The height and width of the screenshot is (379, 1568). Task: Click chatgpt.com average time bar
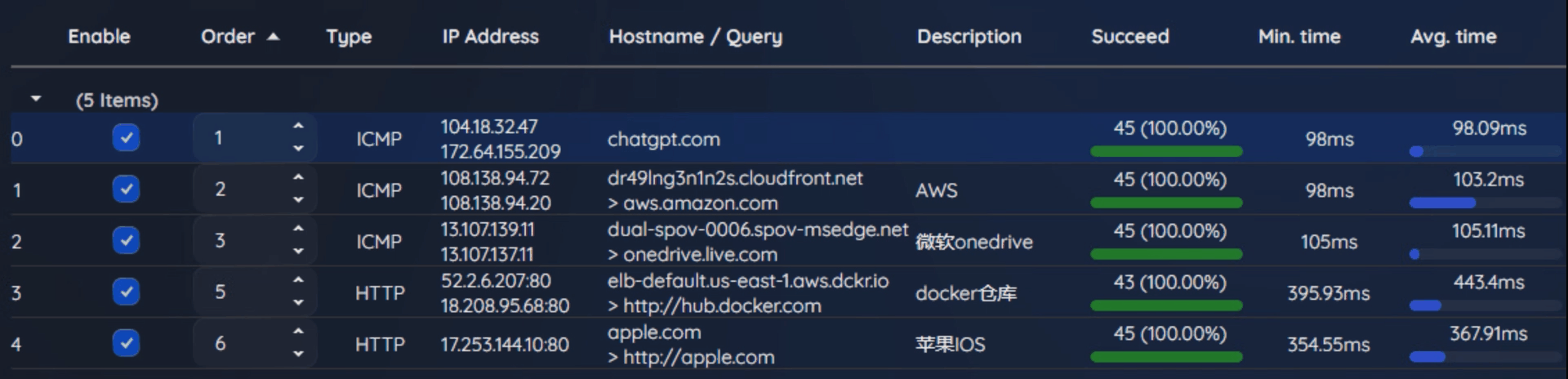click(x=1485, y=151)
